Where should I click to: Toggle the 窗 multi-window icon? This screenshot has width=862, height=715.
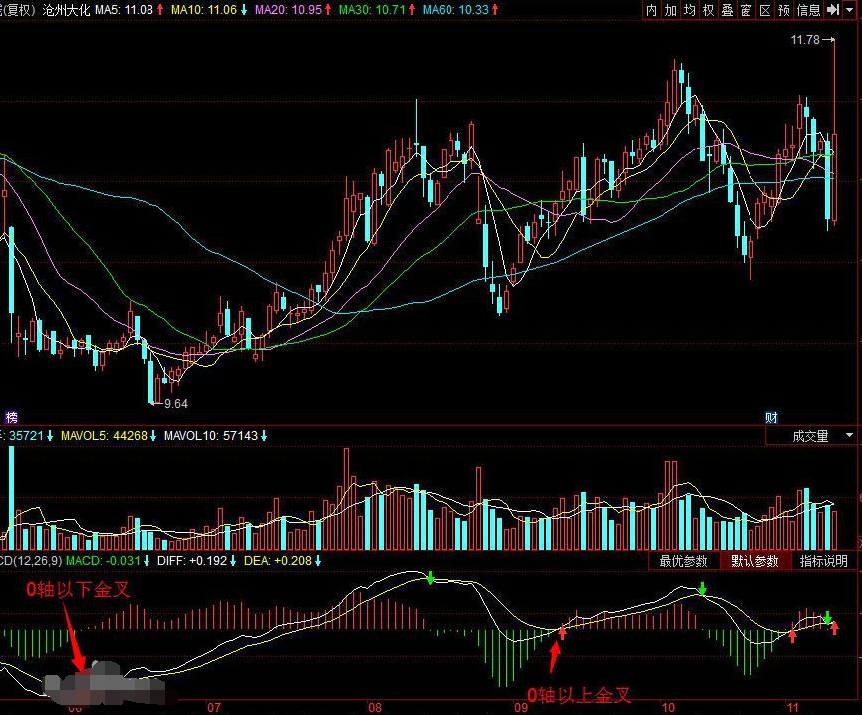click(746, 10)
